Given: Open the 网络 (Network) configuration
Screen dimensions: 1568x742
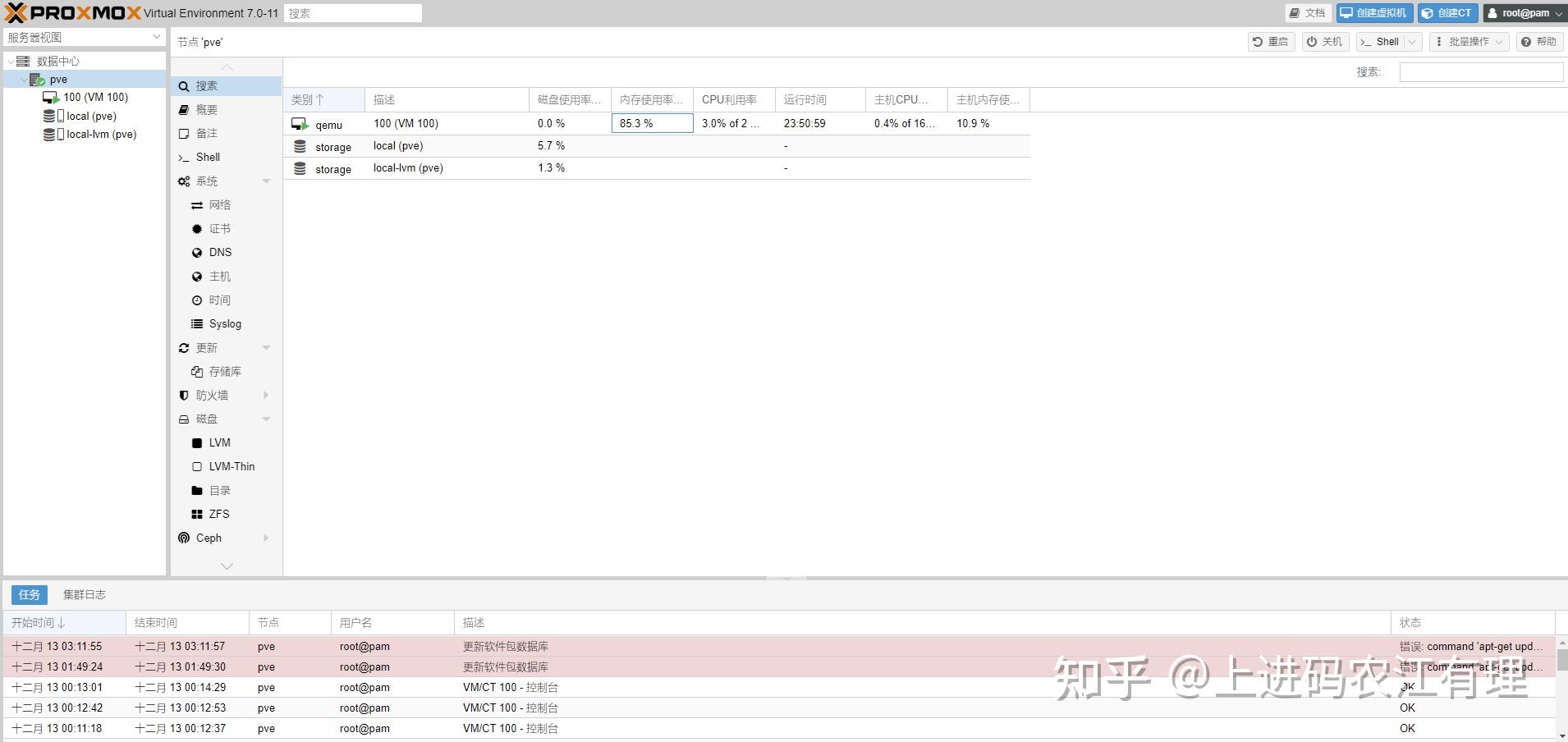Looking at the screenshot, I should (219, 204).
